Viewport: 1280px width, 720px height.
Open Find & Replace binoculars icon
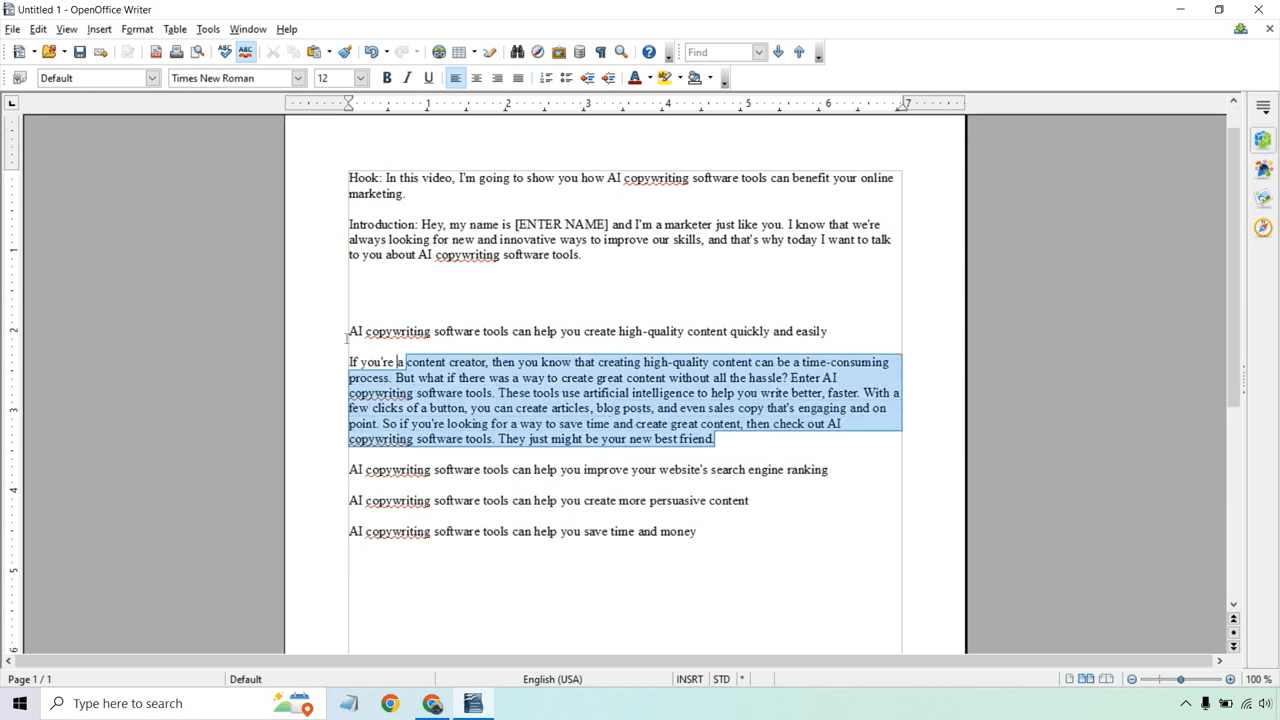[x=517, y=52]
